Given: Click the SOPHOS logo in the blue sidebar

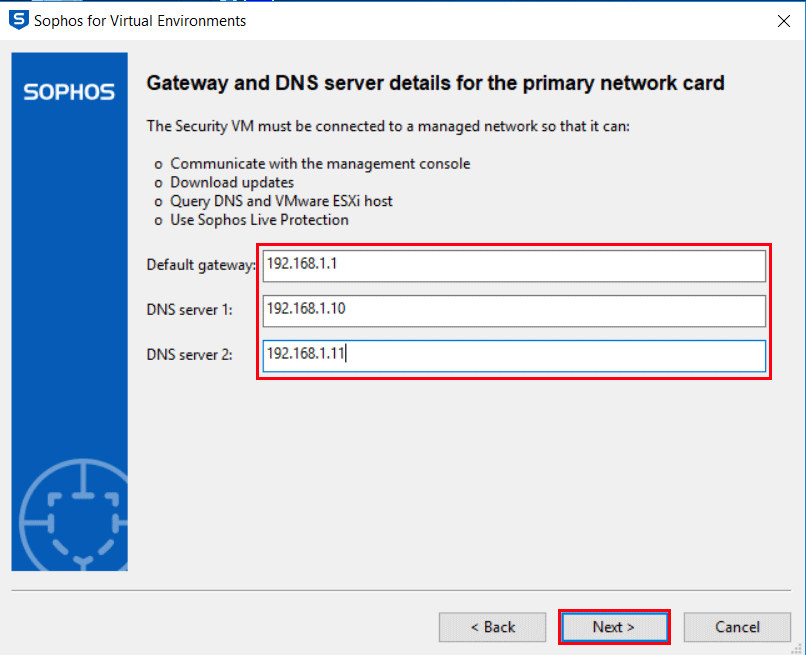Looking at the screenshot, I should point(69,92).
